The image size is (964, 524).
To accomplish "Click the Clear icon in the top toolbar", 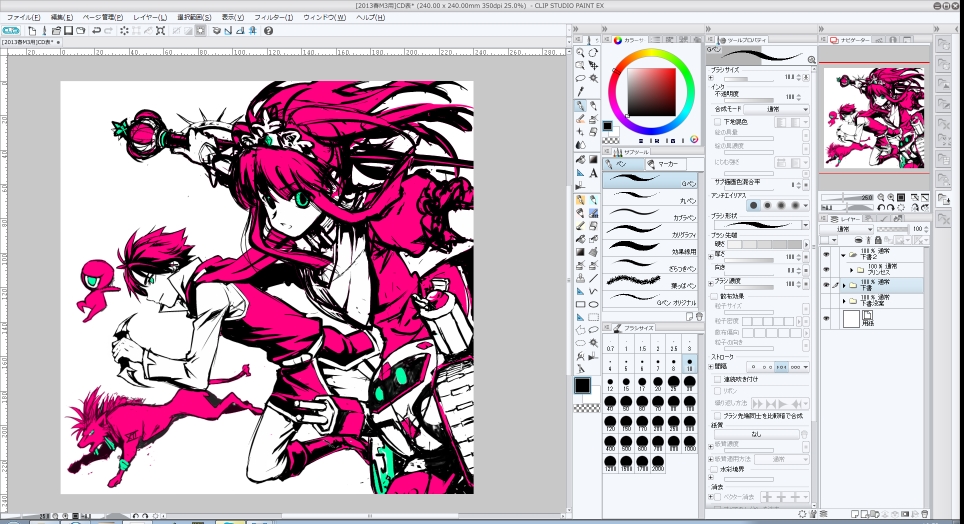I will click(124, 30).
